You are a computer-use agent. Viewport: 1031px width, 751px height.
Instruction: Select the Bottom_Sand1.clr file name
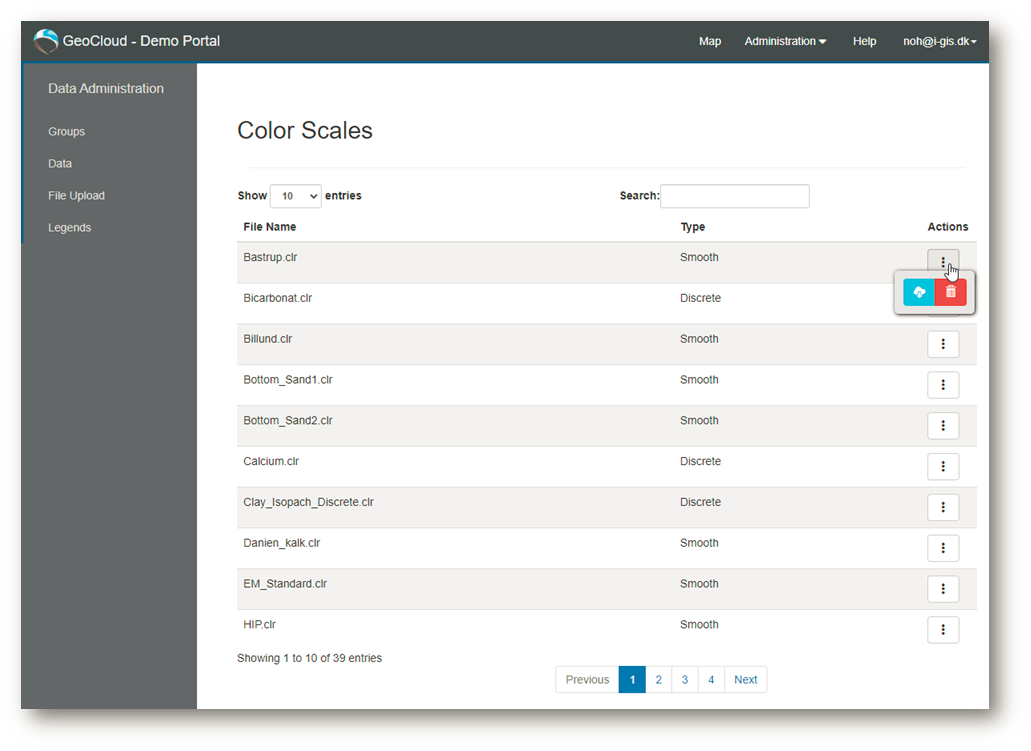[288, 379]
